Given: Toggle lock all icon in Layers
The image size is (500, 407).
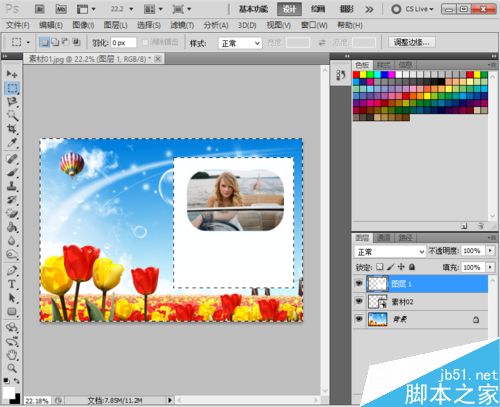Looking at the screenshot, I should tap(412, 267).
